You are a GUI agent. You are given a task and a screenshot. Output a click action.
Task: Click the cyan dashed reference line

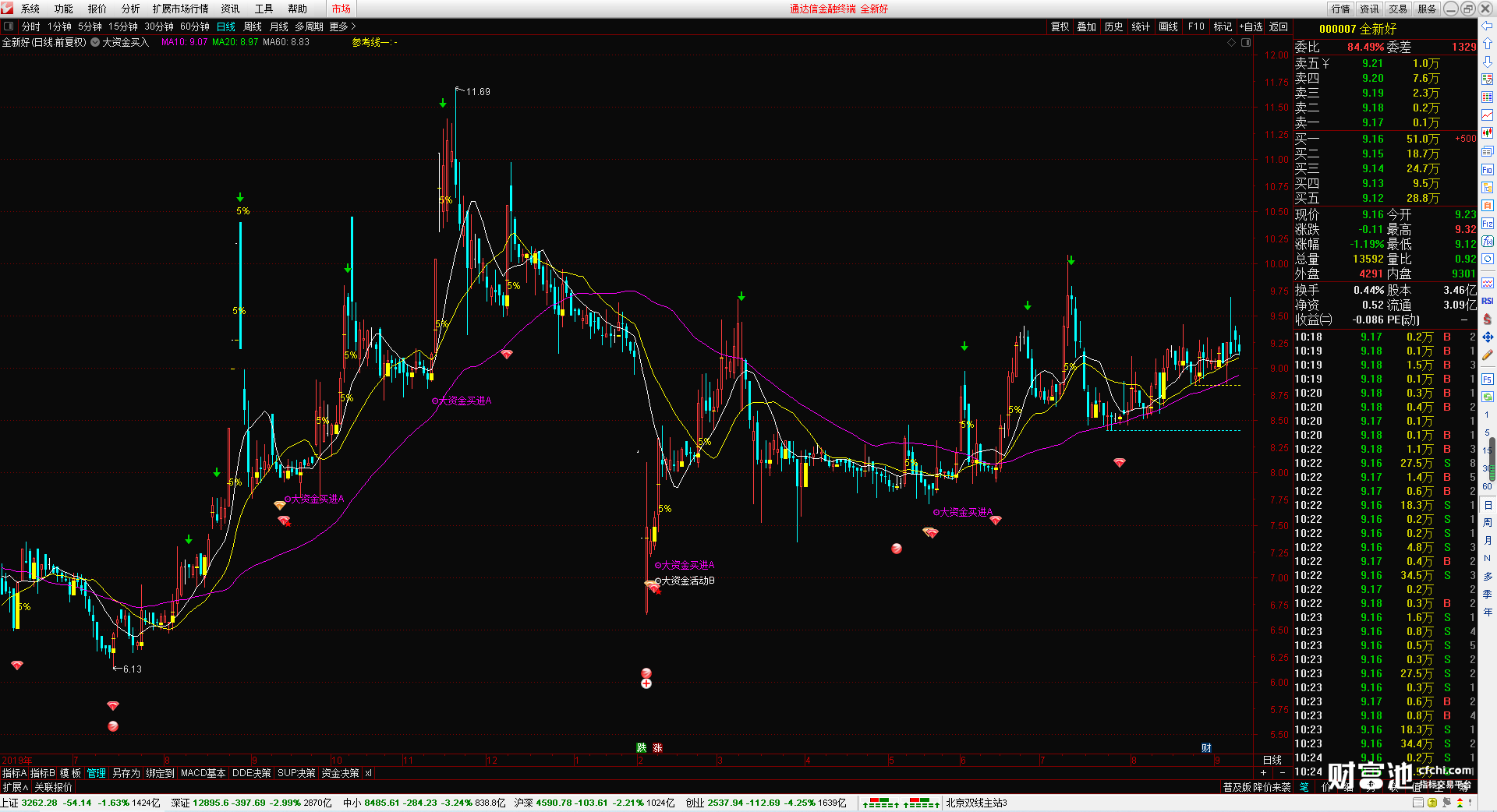(x=1173, y=430)
